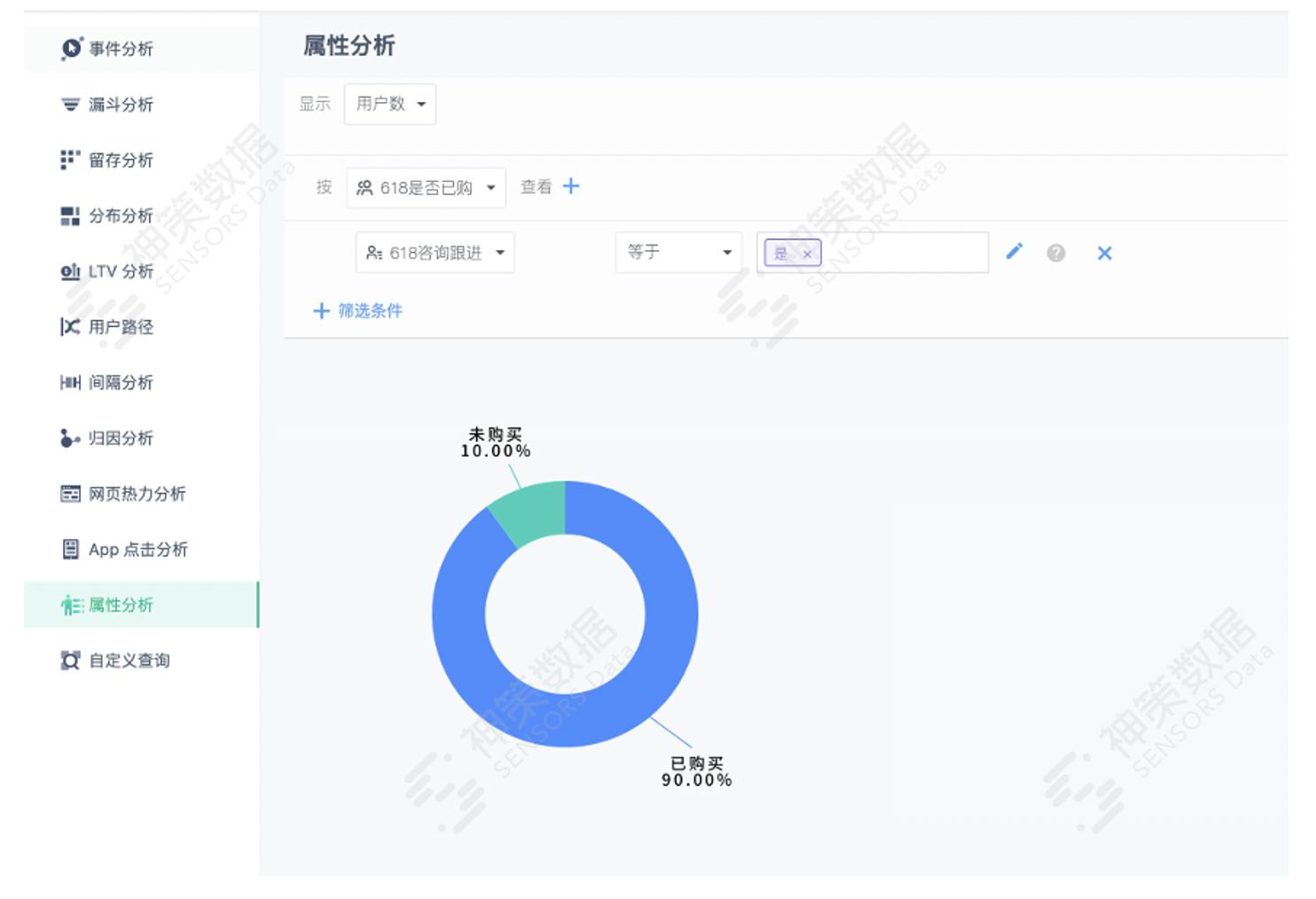Image resolution: width=1316 pixels, height=899 pixels.
Task: Remove the filter row with the X icon
Action: (1105, 253)
